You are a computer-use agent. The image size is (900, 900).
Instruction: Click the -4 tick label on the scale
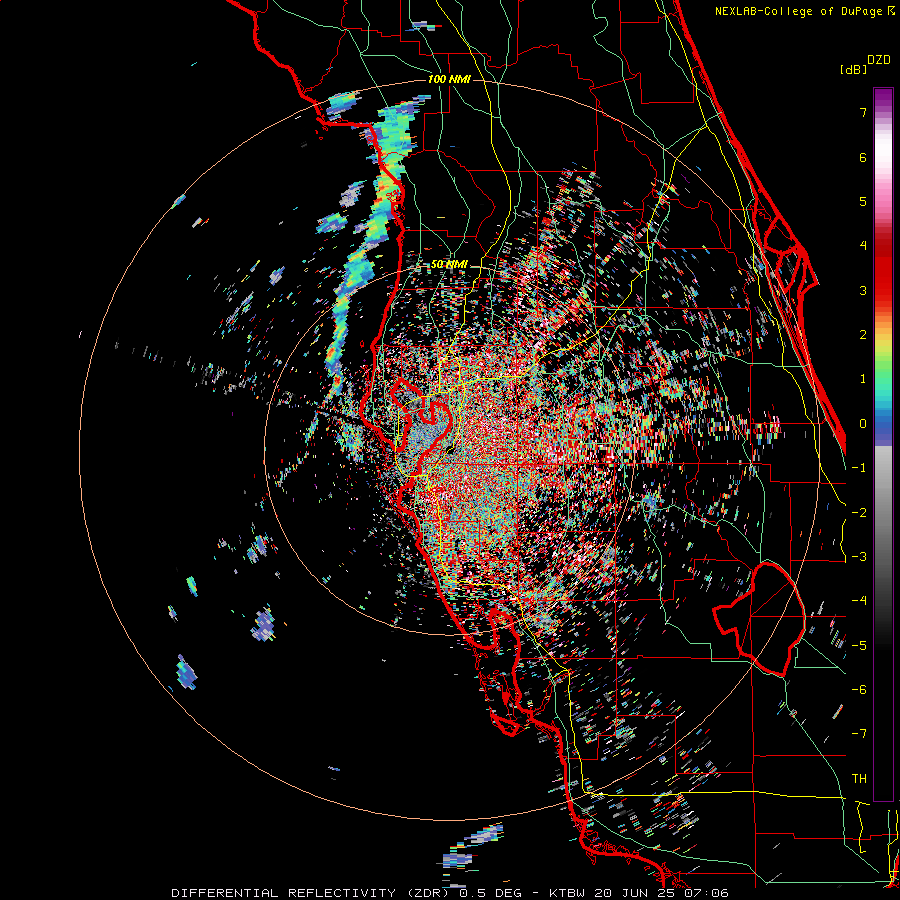coord(859,601)
